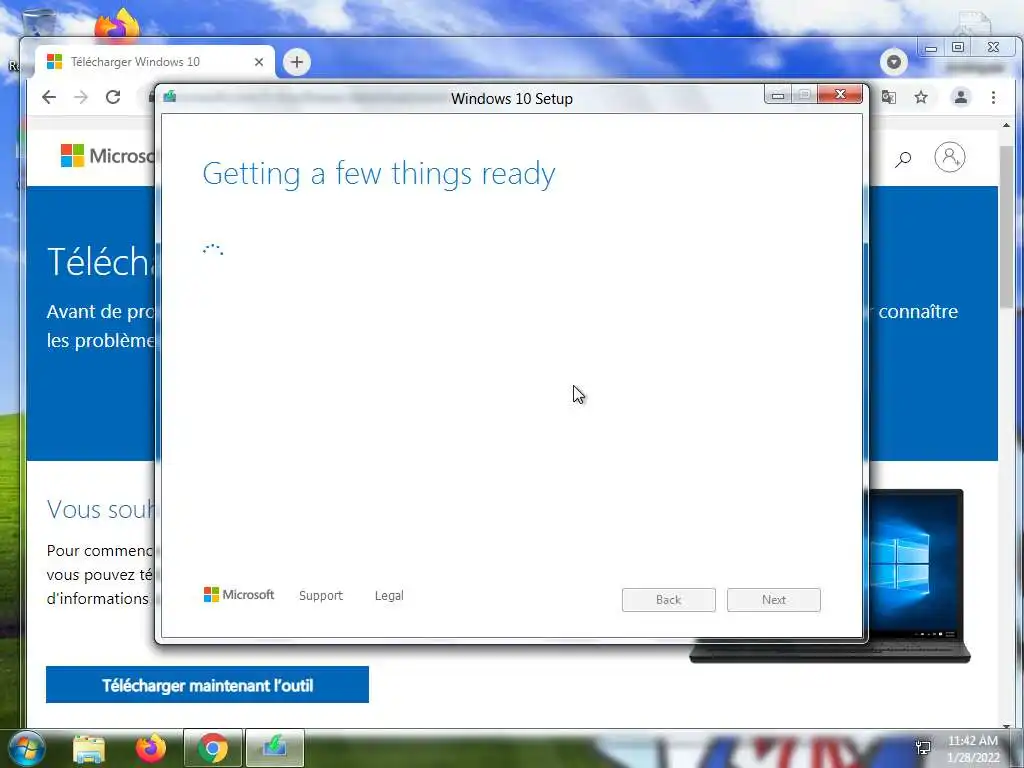Screen dimensions: 1024x768
Task: Click 'Télécharger maintenant l'outil' button in Chrome
Action: (x=207, y=685)
